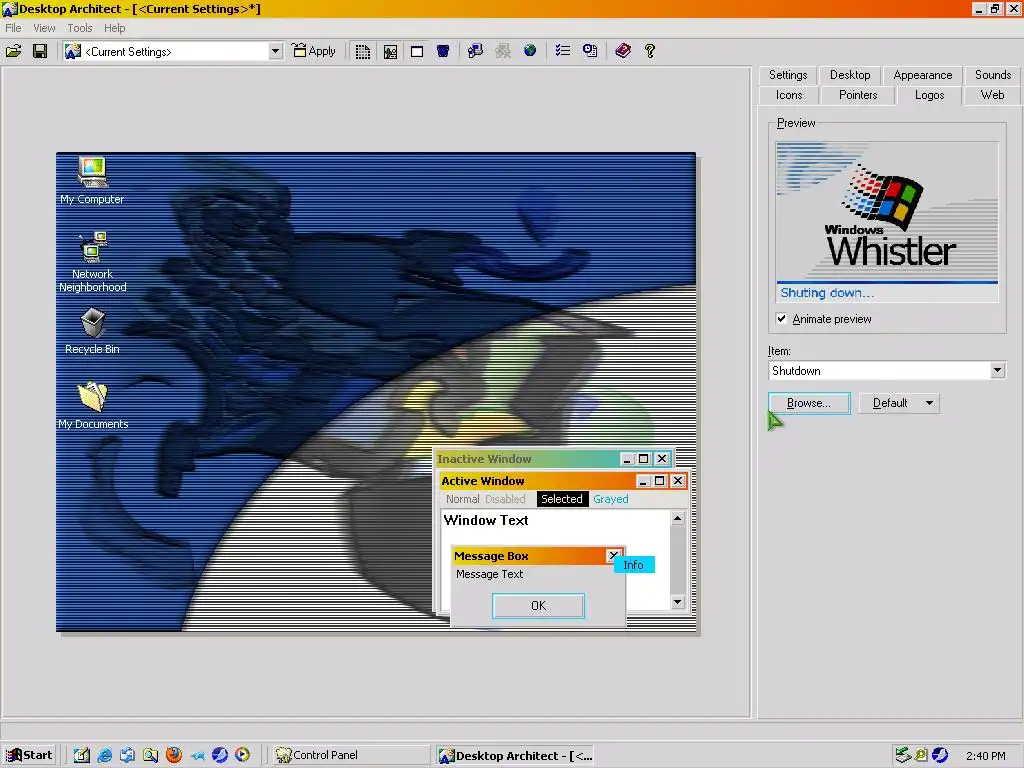Open the Help menu
The height and width of the screenshot is (768, 1024).
click(114, 28)
